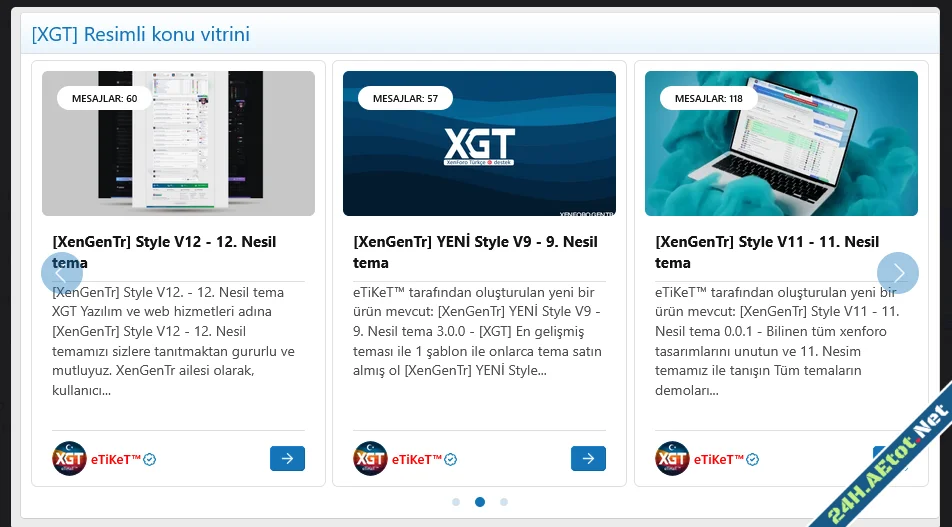Click the XGT avatar on the Style V9 card
The height and width of the screenshot is (527, 952).
click(370, 458)
